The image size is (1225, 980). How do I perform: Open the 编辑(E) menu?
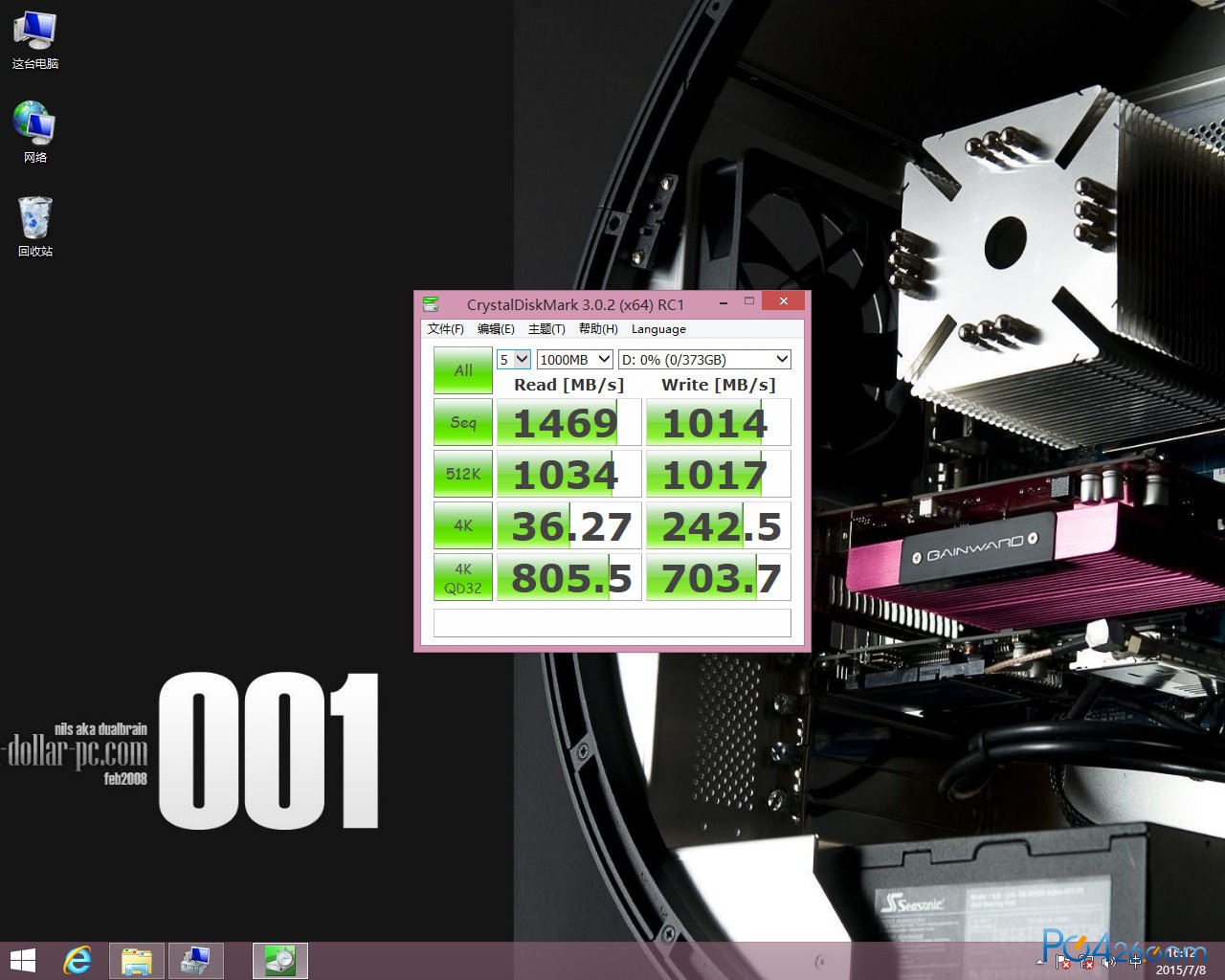coord(496,329)
